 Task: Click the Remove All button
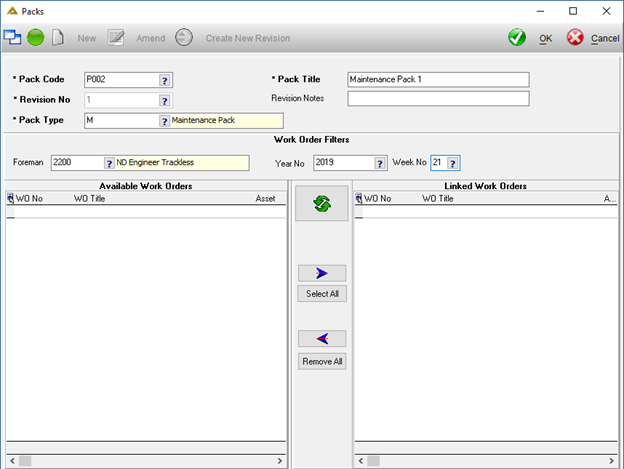tap(322, 361)
